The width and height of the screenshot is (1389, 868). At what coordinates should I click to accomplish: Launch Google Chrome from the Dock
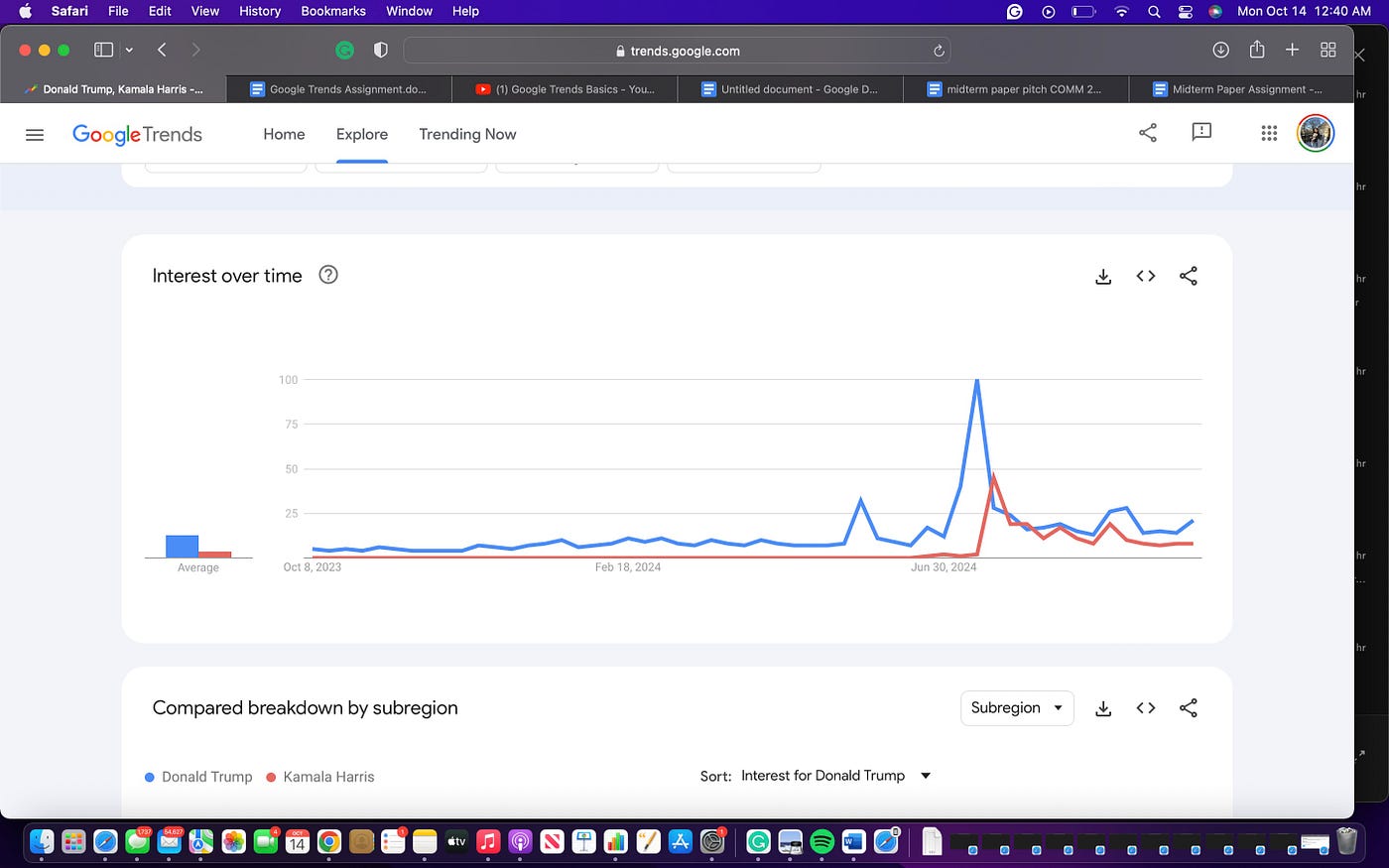(329, 841)
